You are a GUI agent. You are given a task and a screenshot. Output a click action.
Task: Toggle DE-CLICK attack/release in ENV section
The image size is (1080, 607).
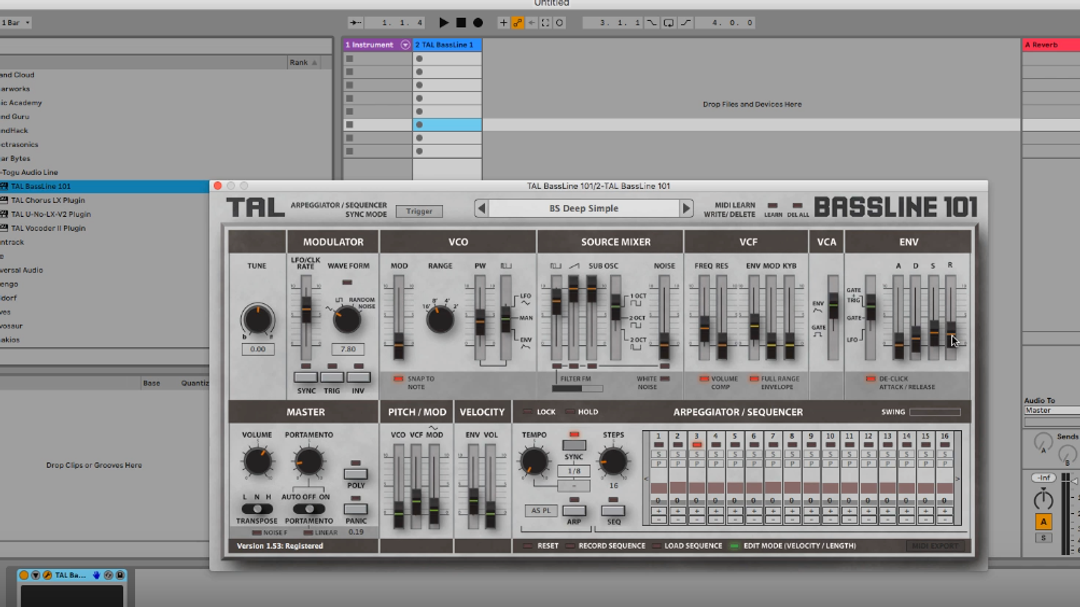pos(870,379)
